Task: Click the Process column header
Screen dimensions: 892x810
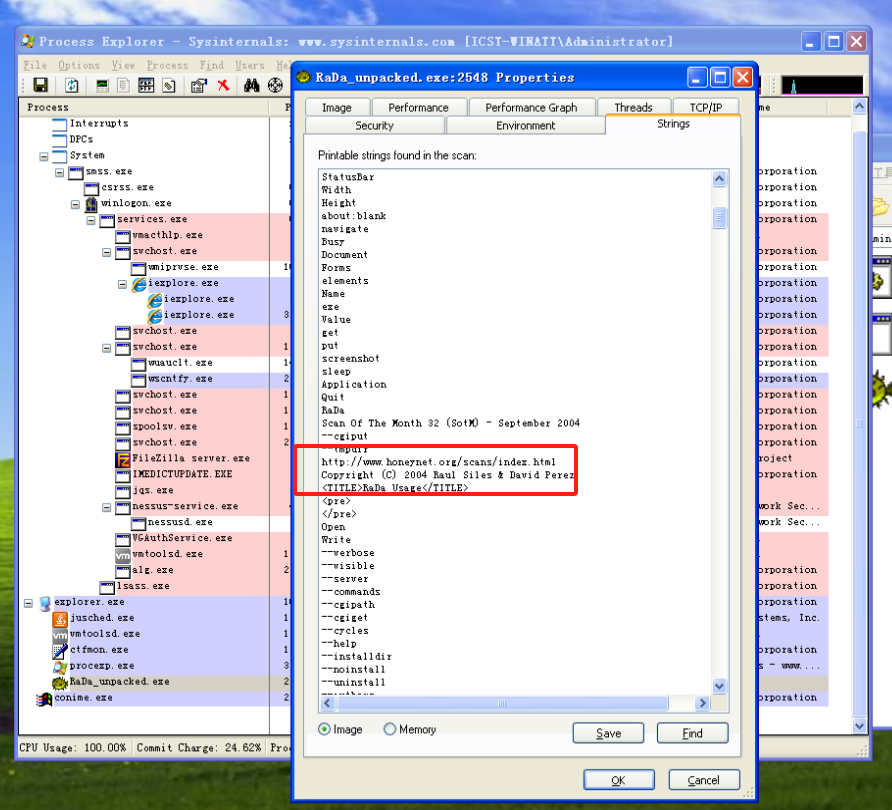Action: [143, 107]
